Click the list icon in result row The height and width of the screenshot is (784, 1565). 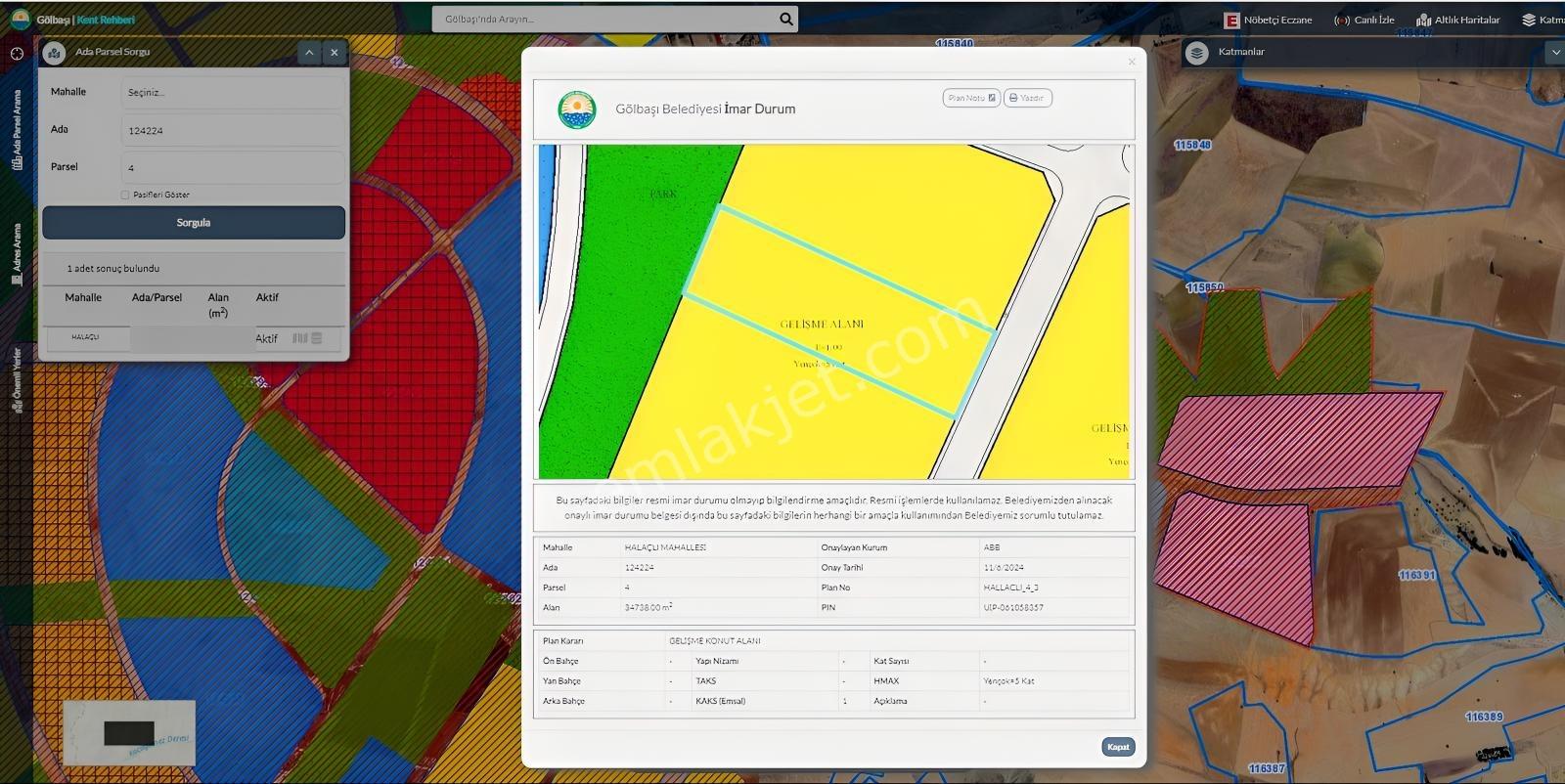(317, 338)
